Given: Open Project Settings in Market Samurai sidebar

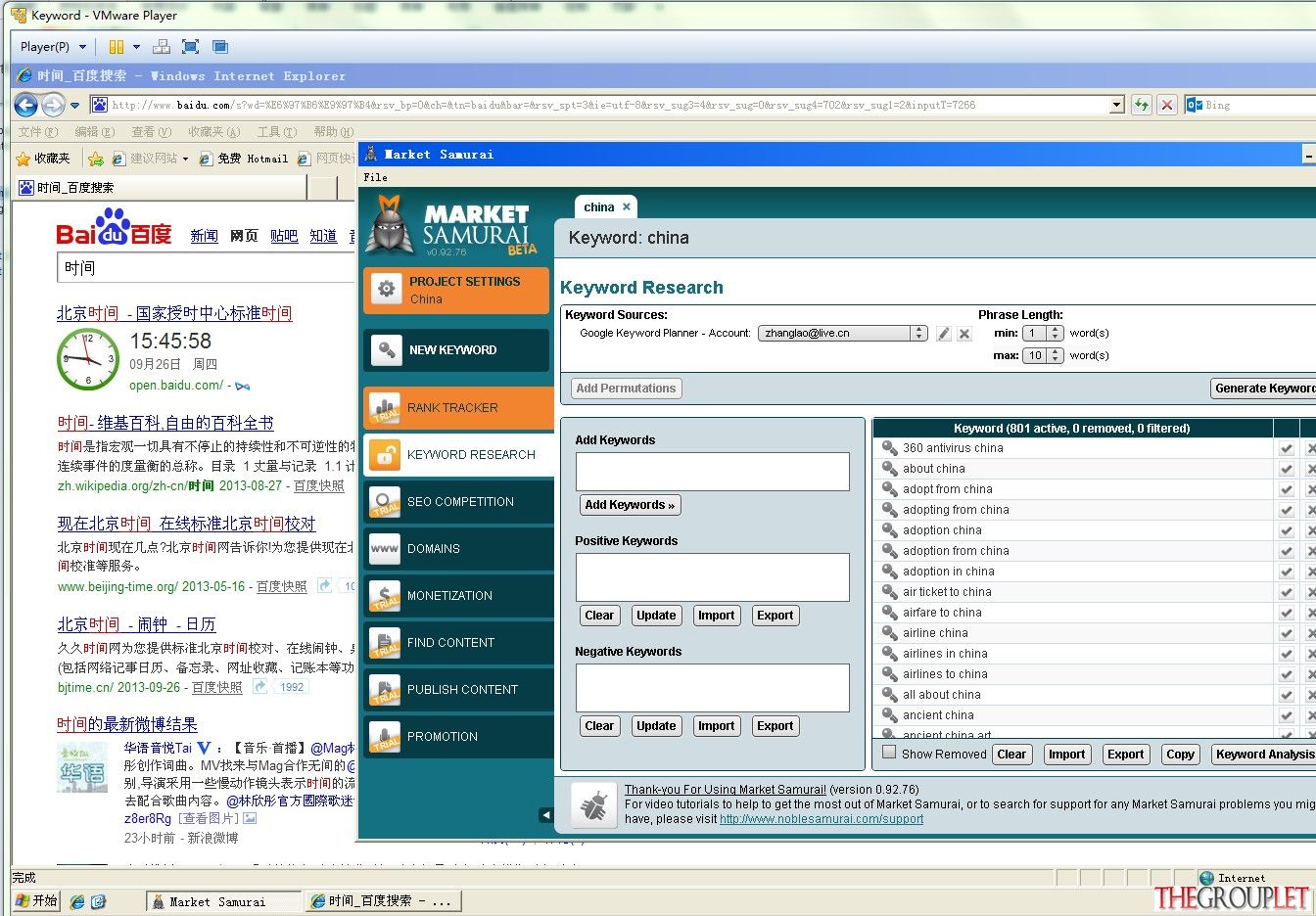Looking at the screenshot, I should coord(456,291).
